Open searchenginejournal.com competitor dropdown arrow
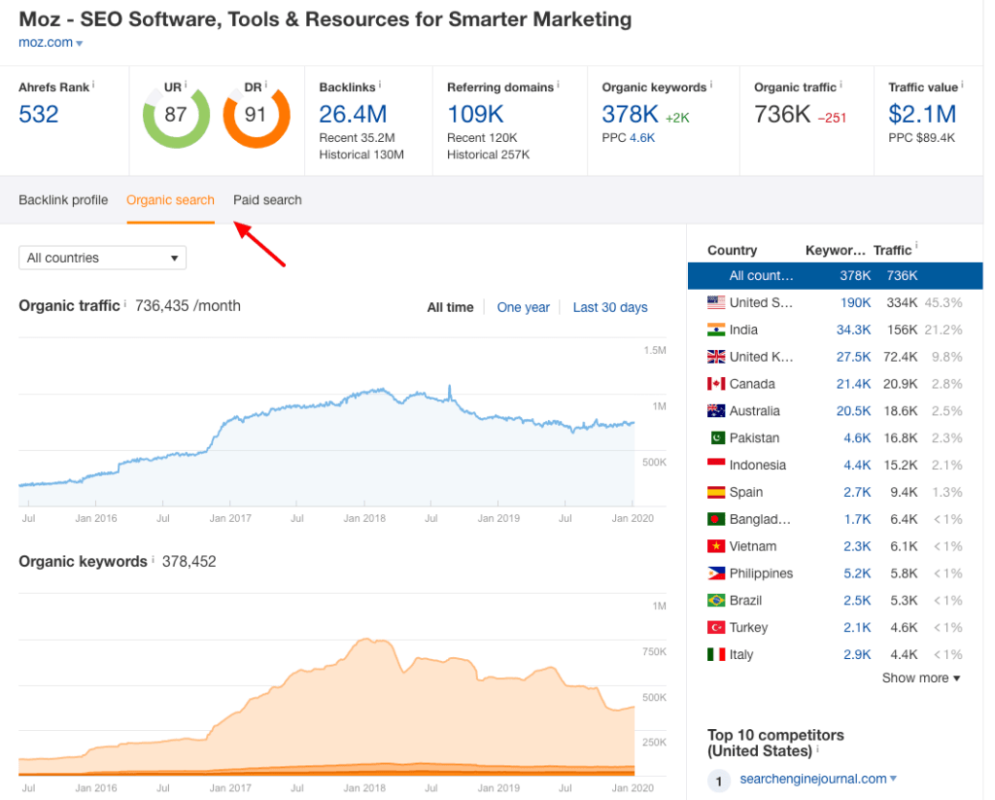This screenshot has width=995, height=800. [x=893, y=778]
